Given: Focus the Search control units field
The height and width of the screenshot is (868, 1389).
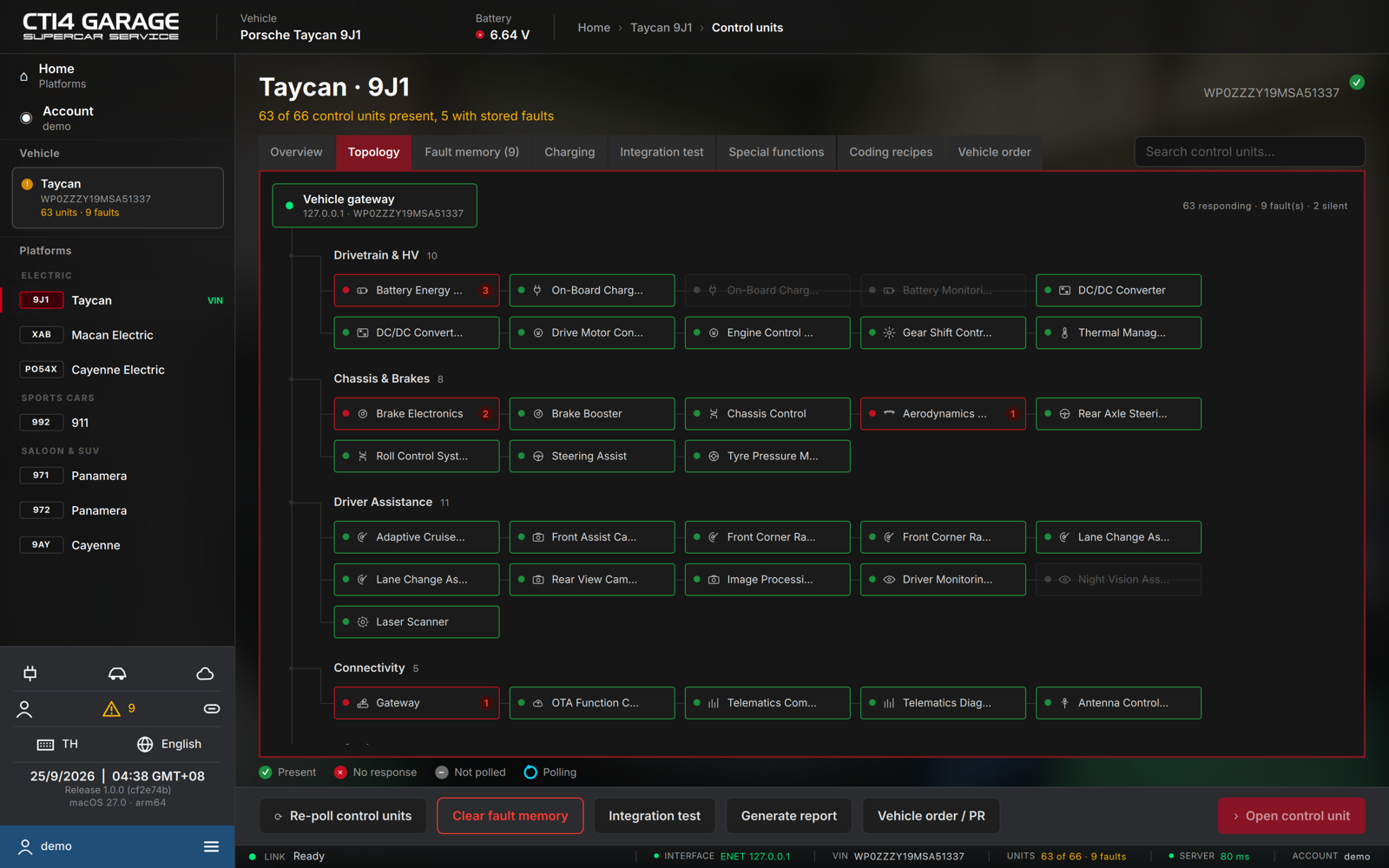Looking at the screenshot, I should click(x=1249, y=152).
